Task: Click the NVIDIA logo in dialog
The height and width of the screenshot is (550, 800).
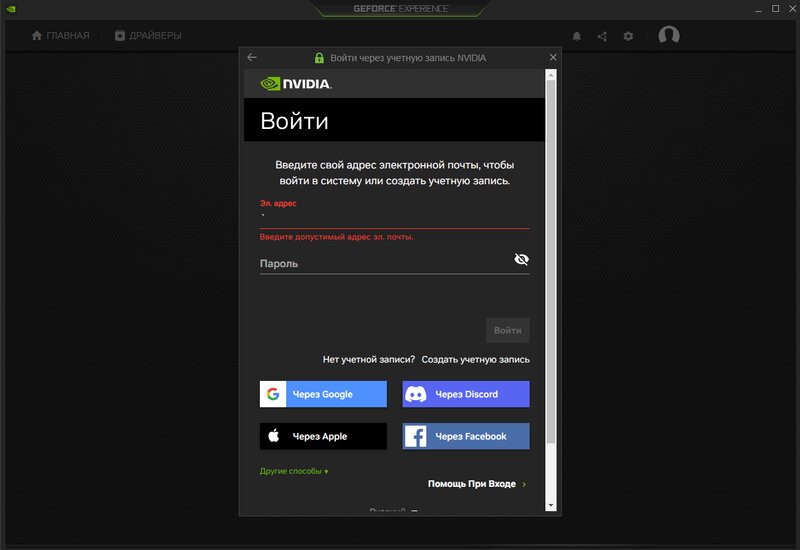Action: pyautogui.click(x=296, y=84)
